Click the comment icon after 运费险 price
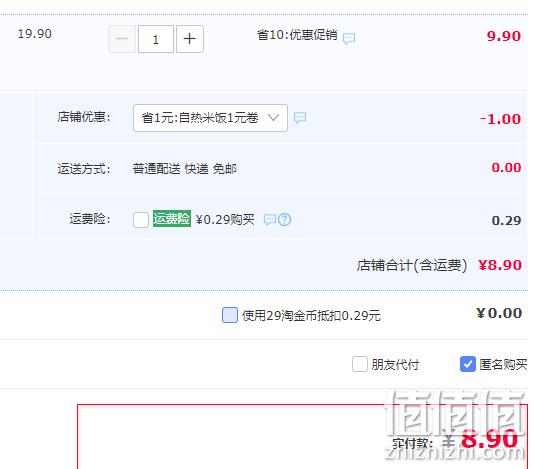This screenshot has width=534, height=469. click(x=270, y=219)
